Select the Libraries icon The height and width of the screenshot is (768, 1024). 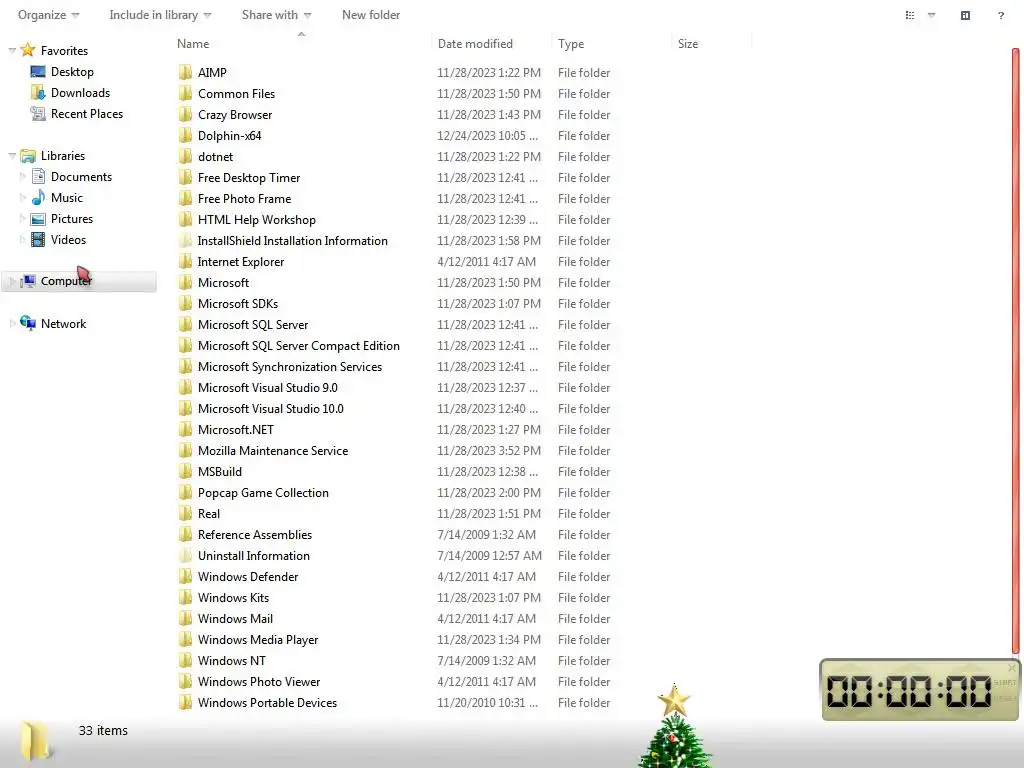(28, 155)
